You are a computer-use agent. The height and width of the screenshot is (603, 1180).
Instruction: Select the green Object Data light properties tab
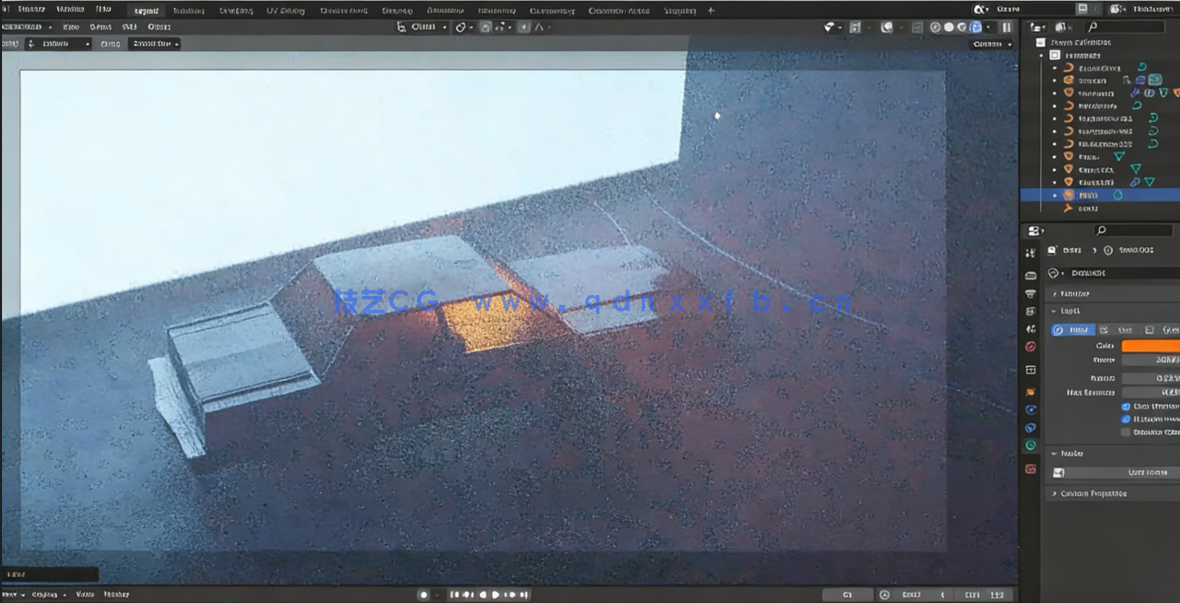click(x=1030, y=443)
